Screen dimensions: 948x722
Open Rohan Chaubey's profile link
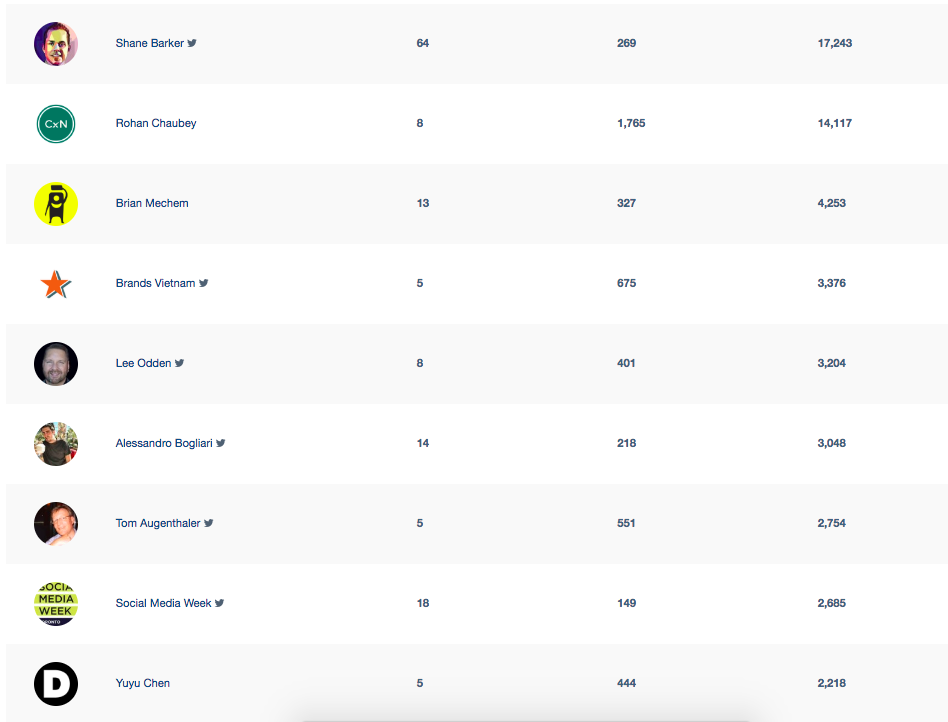(156, 123)
